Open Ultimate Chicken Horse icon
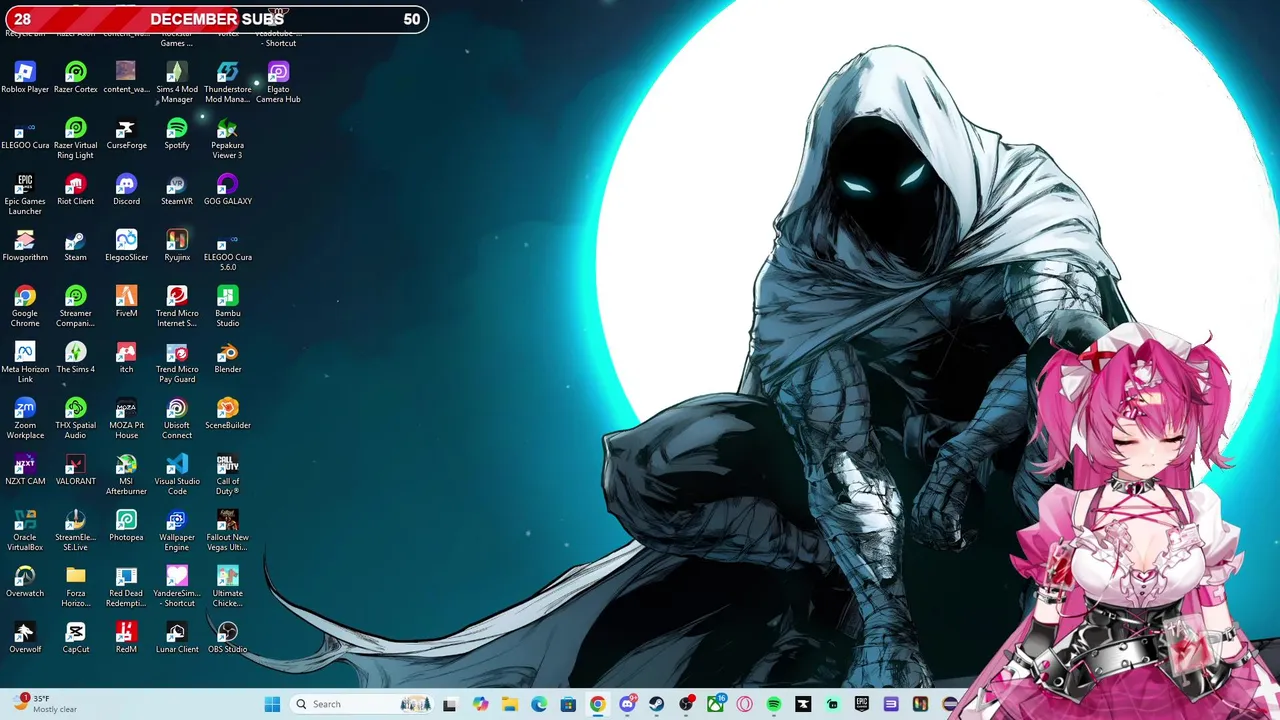Screen dimensions: 1280x720 (x=227, y=587)
